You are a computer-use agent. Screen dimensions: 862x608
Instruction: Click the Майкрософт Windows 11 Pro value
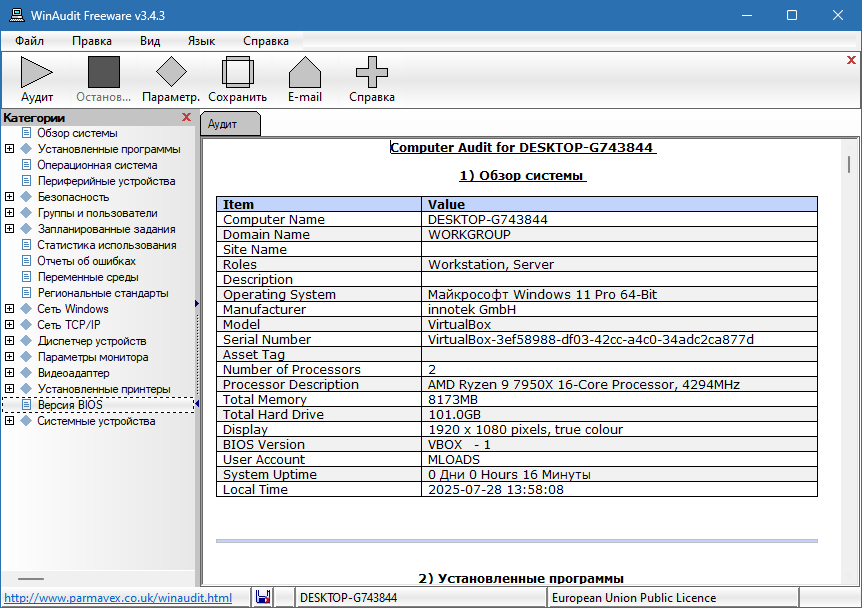click(542, 294)
